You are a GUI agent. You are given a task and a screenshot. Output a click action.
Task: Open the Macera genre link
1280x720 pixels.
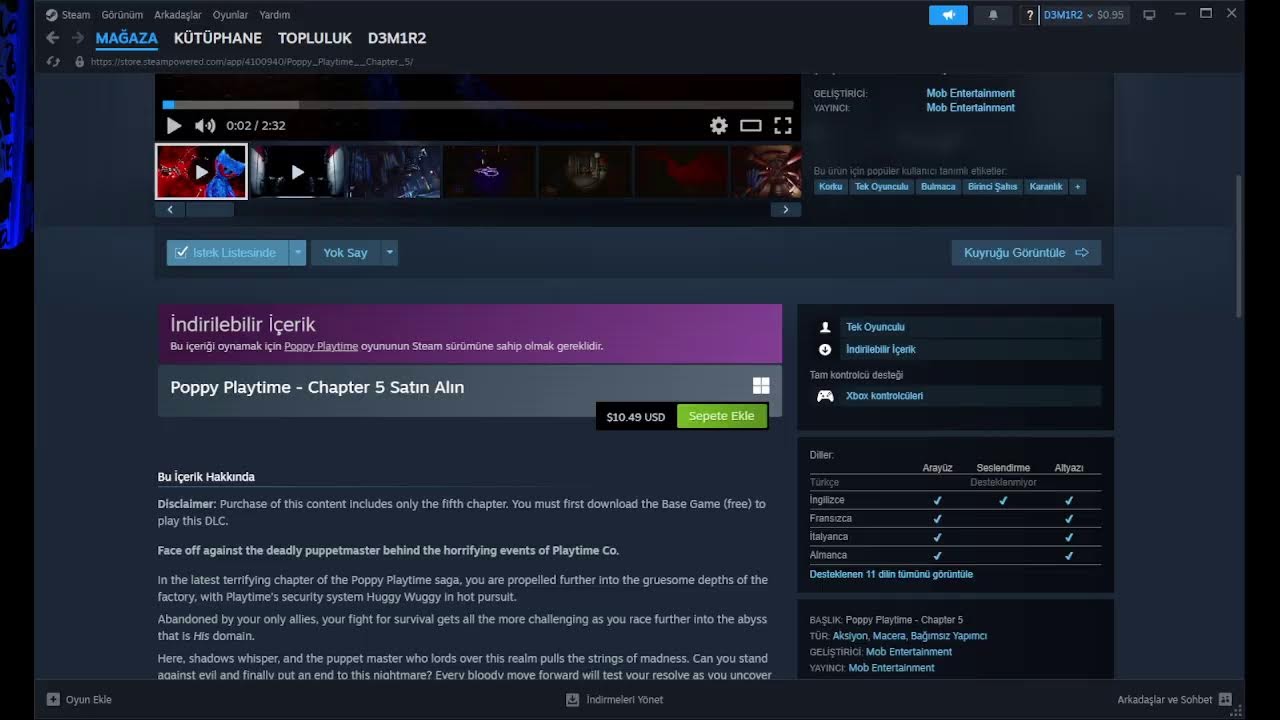889,636
